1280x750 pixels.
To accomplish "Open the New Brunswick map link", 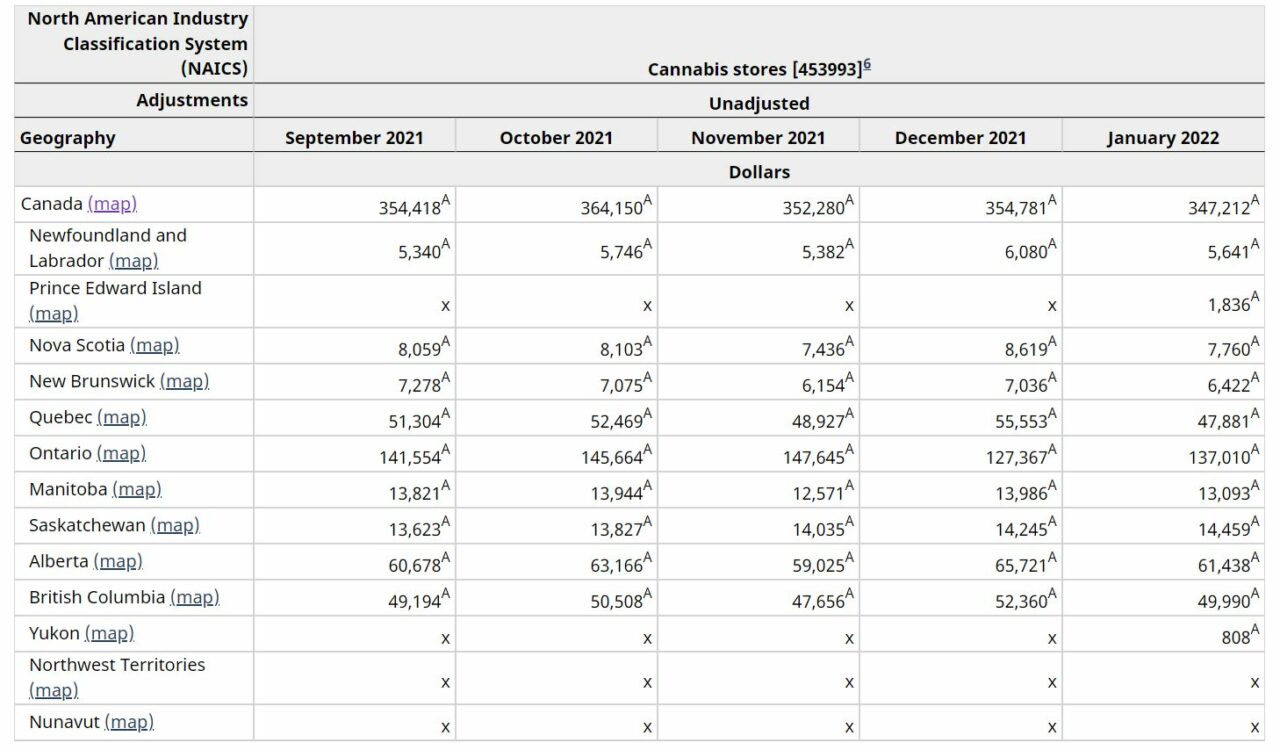I will (x=184, y=382).
